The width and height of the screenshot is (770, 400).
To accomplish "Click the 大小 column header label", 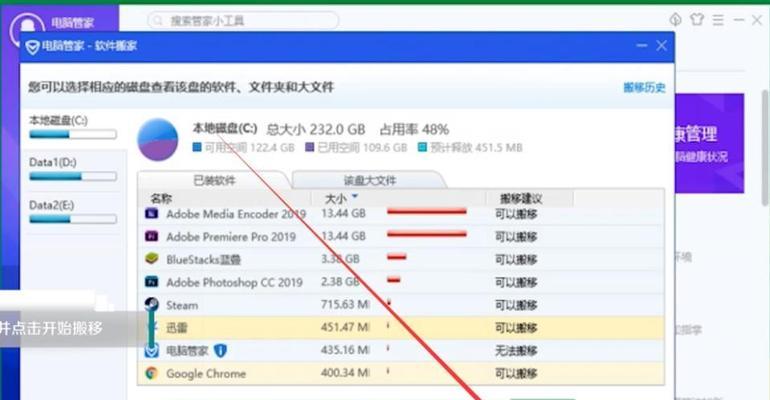I will pyautogui.click(x=335, y=198).
